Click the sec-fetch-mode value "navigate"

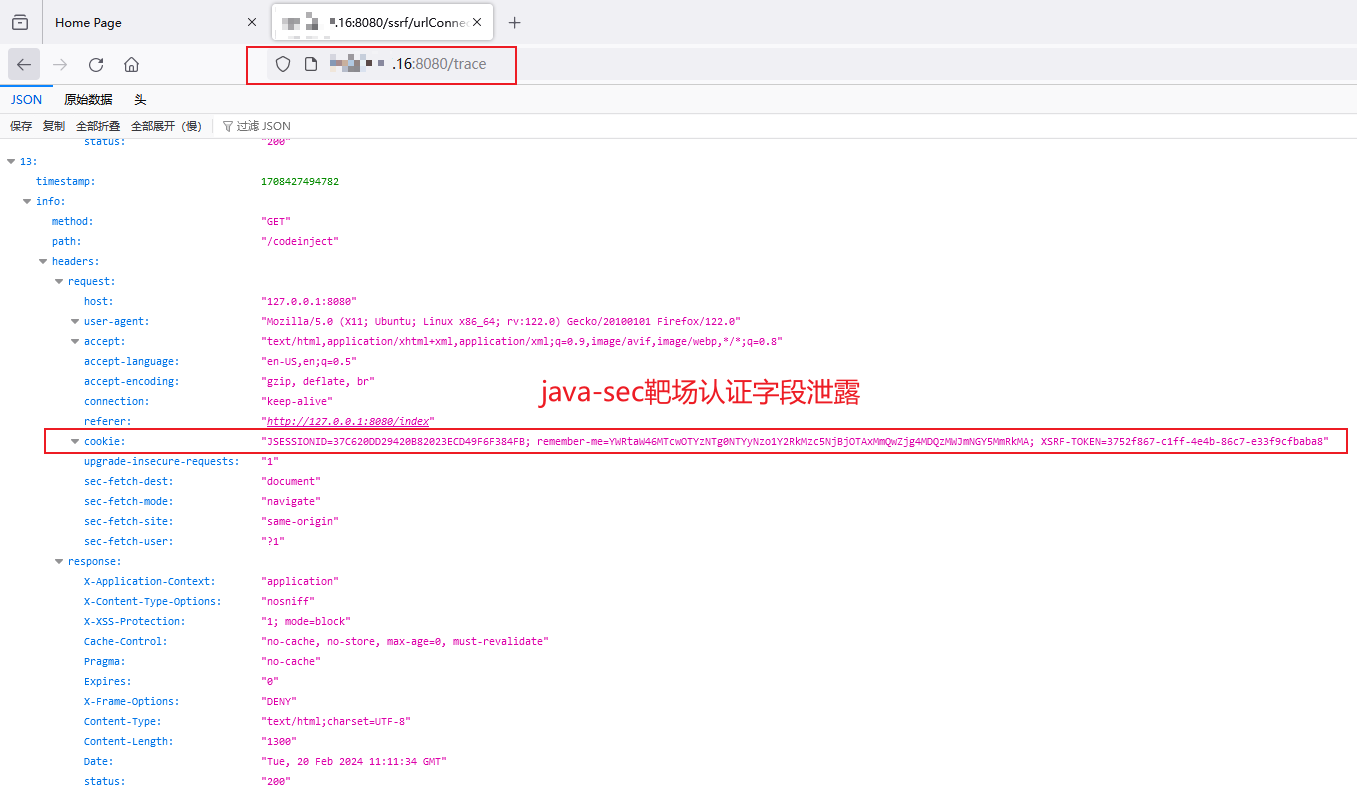(x=290, y=501)
